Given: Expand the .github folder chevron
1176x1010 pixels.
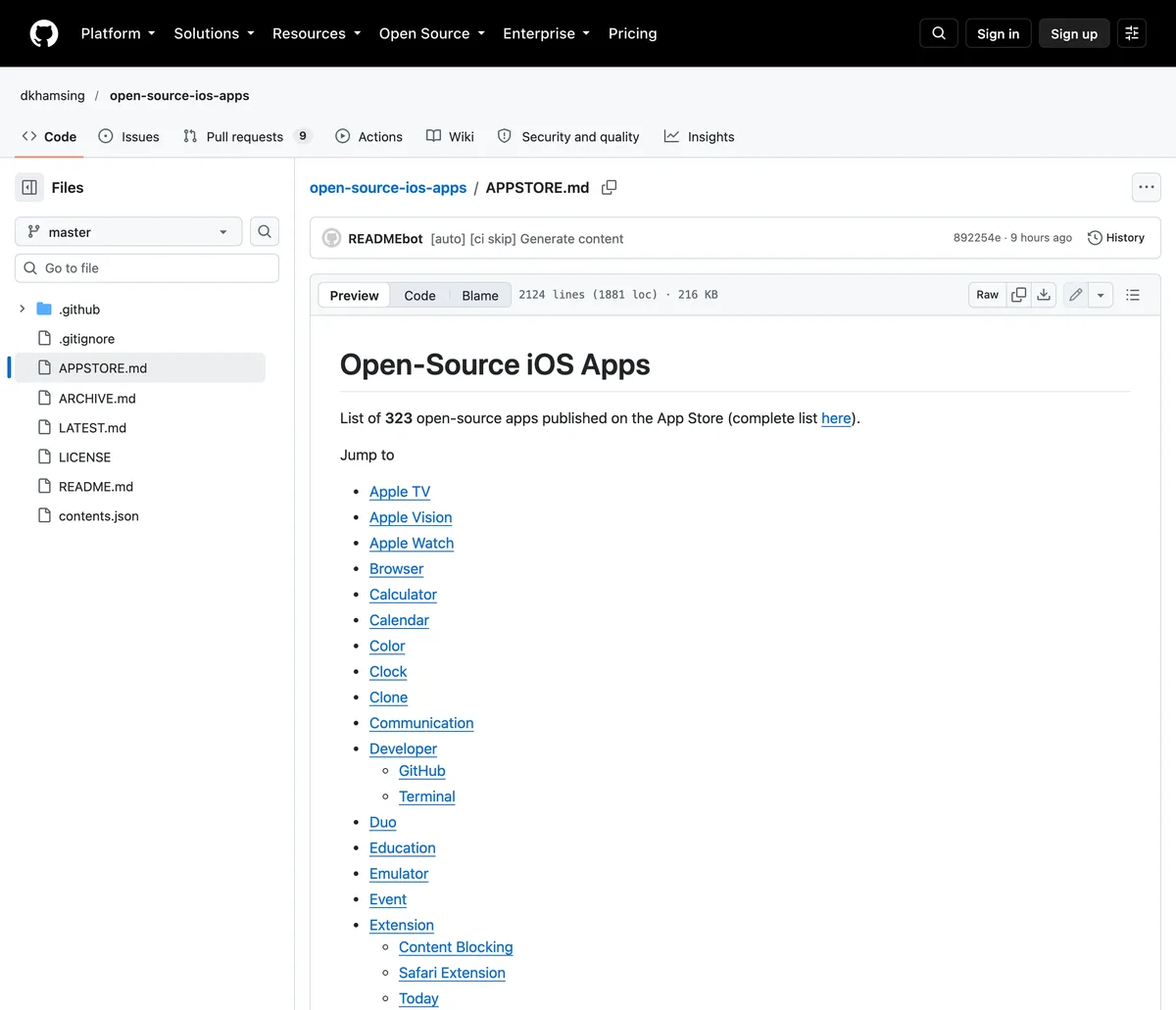Looking at the screenshot, I should point(22,309).
